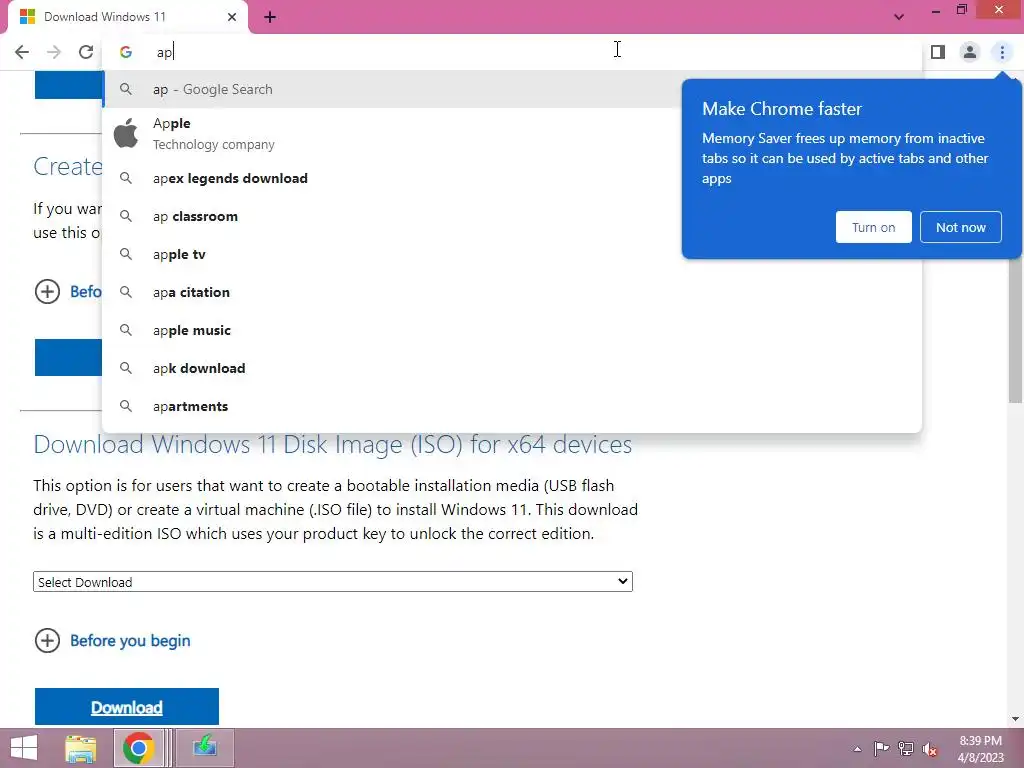Open tab search chevron in title bar
This screenshot has width=1024, height=768.
(x=899, y=17)
